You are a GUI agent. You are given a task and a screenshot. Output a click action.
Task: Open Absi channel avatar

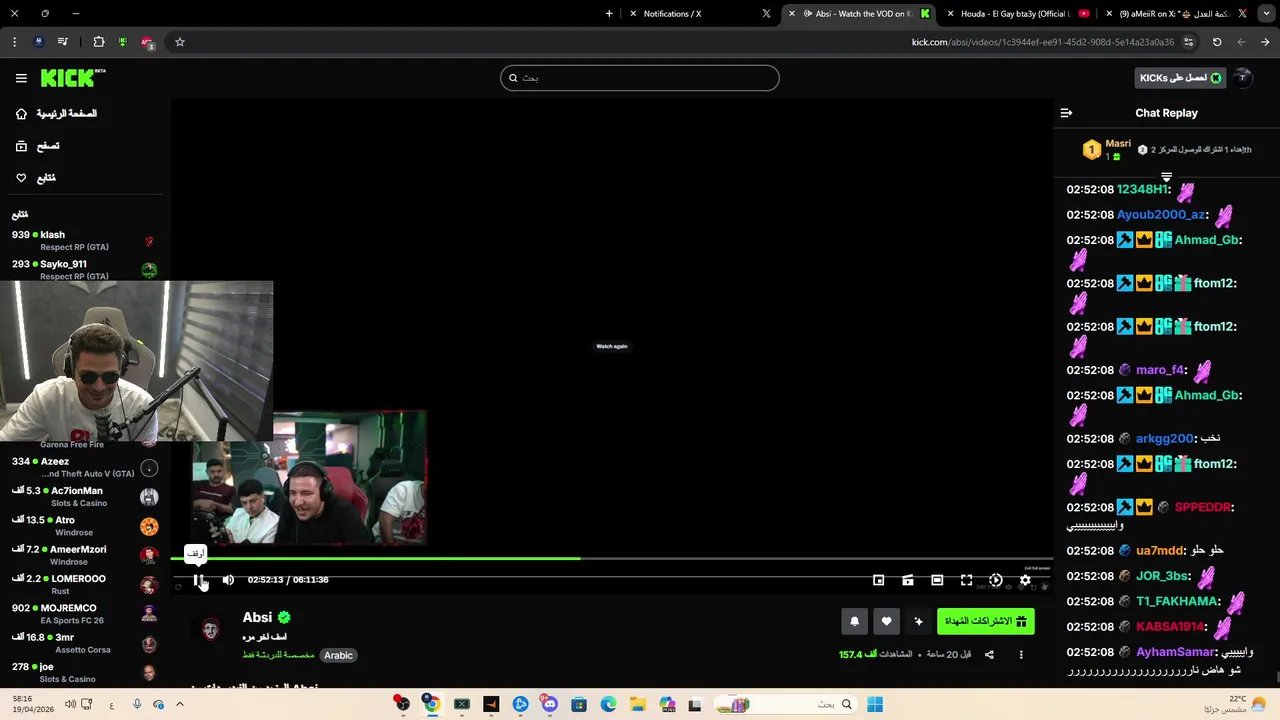point(210,630)
